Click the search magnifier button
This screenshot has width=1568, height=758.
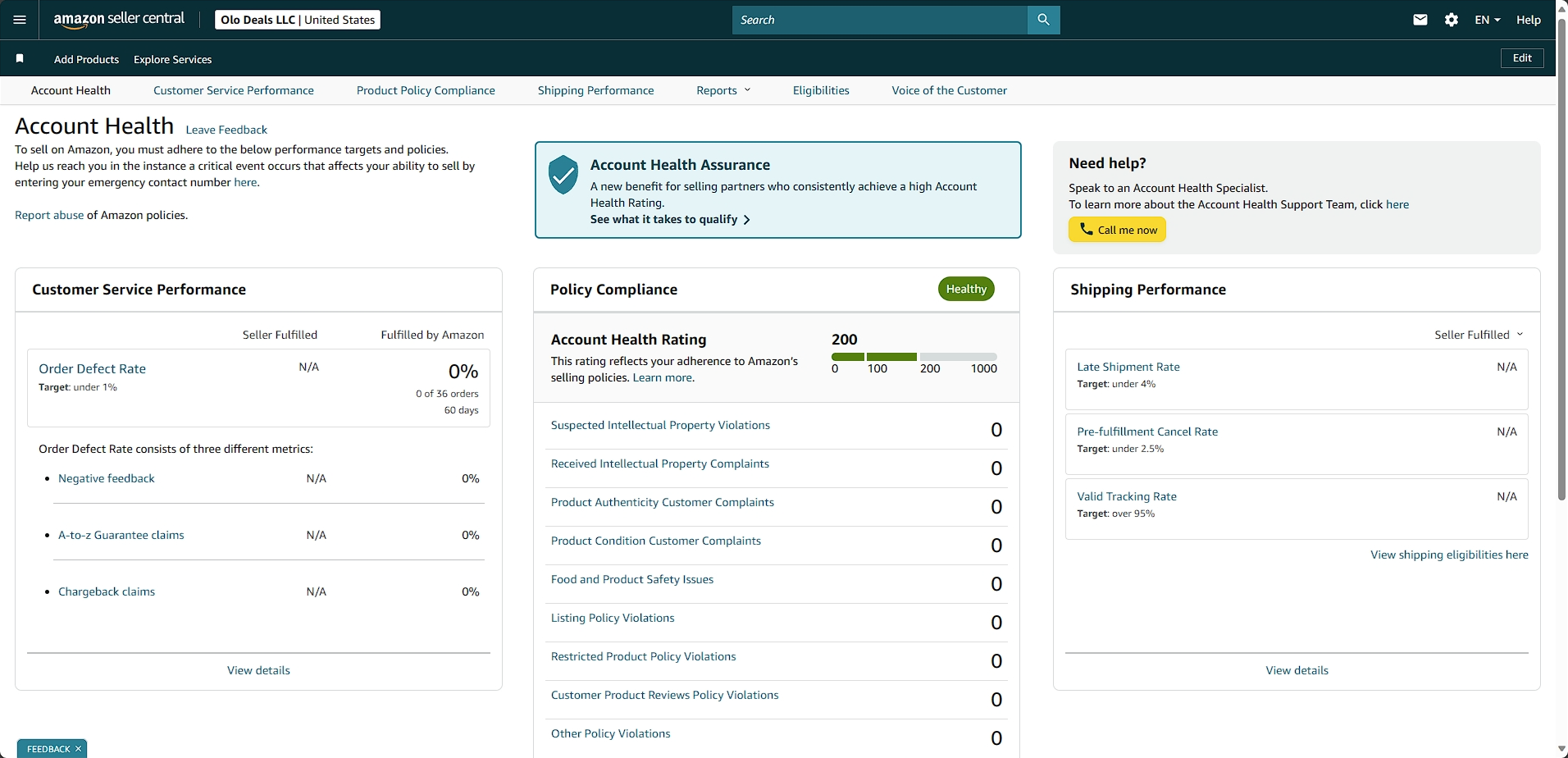tap(1043, 20)
